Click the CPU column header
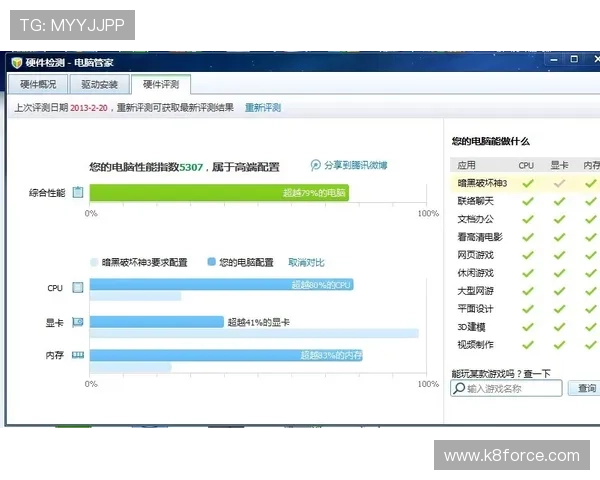The width and height of the screenshot is (600, 480). (x=526, y=165)
